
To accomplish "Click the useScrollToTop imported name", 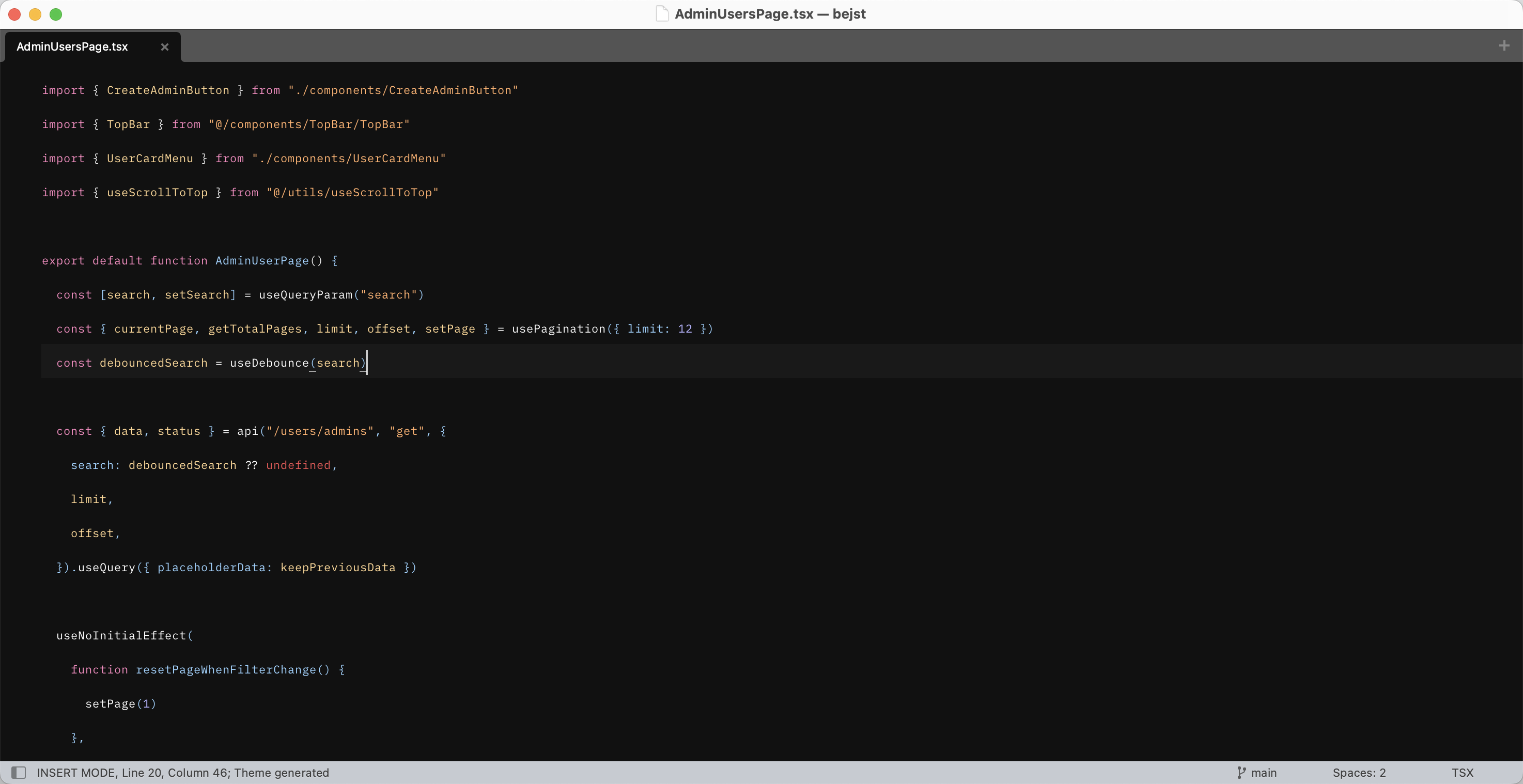I will point(157,192).
